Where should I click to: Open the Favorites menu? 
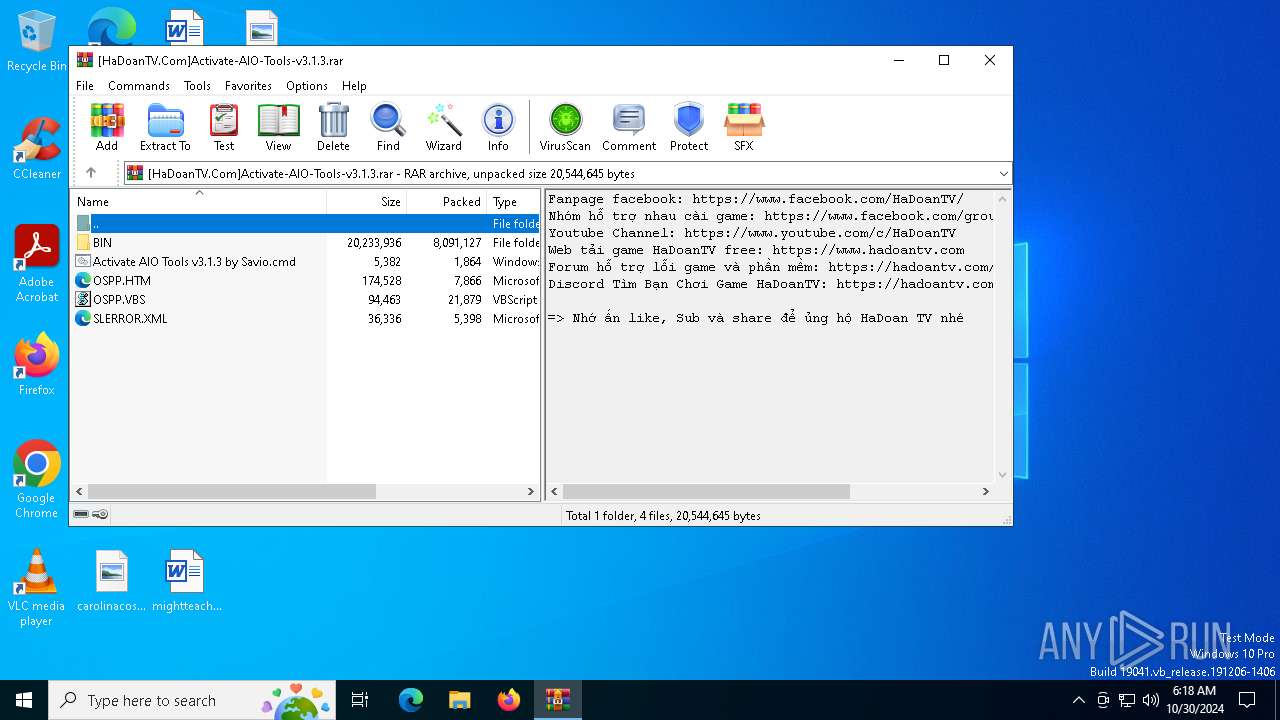click(248, 86)
